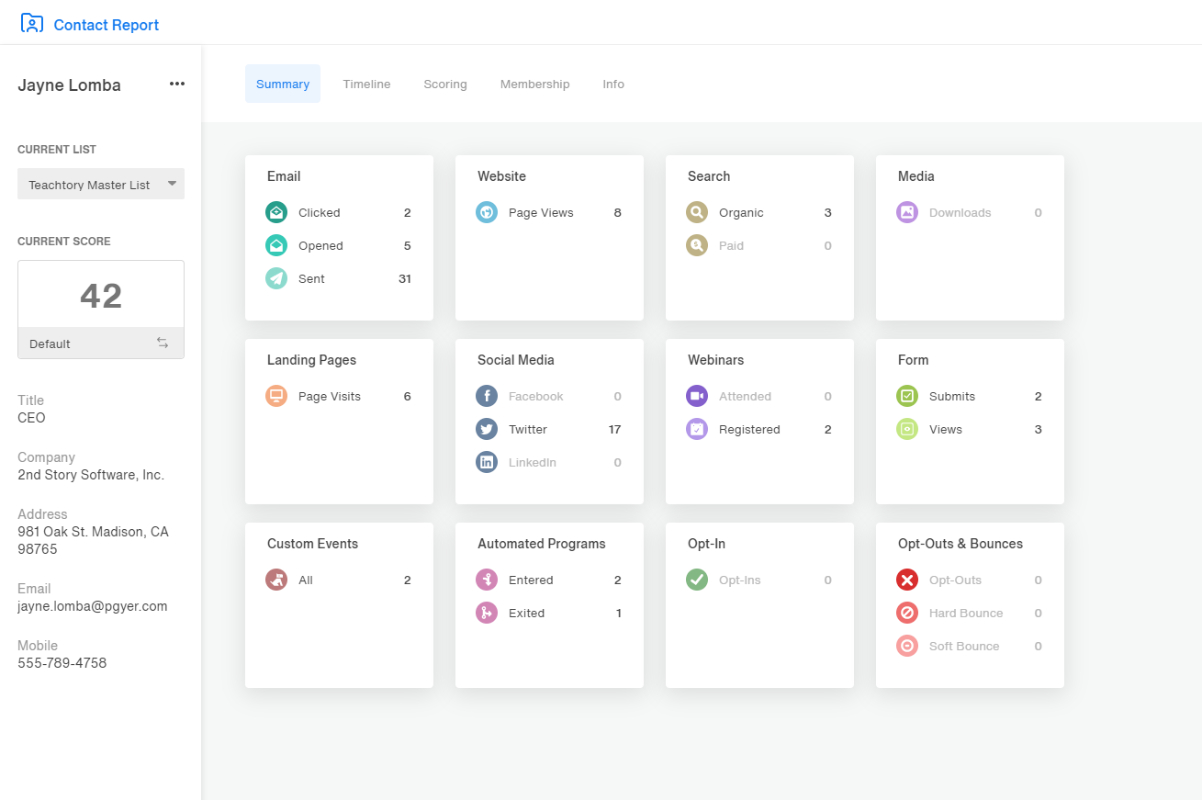
Task: Switch to the Timeline tab
Action: click(366, 84)
